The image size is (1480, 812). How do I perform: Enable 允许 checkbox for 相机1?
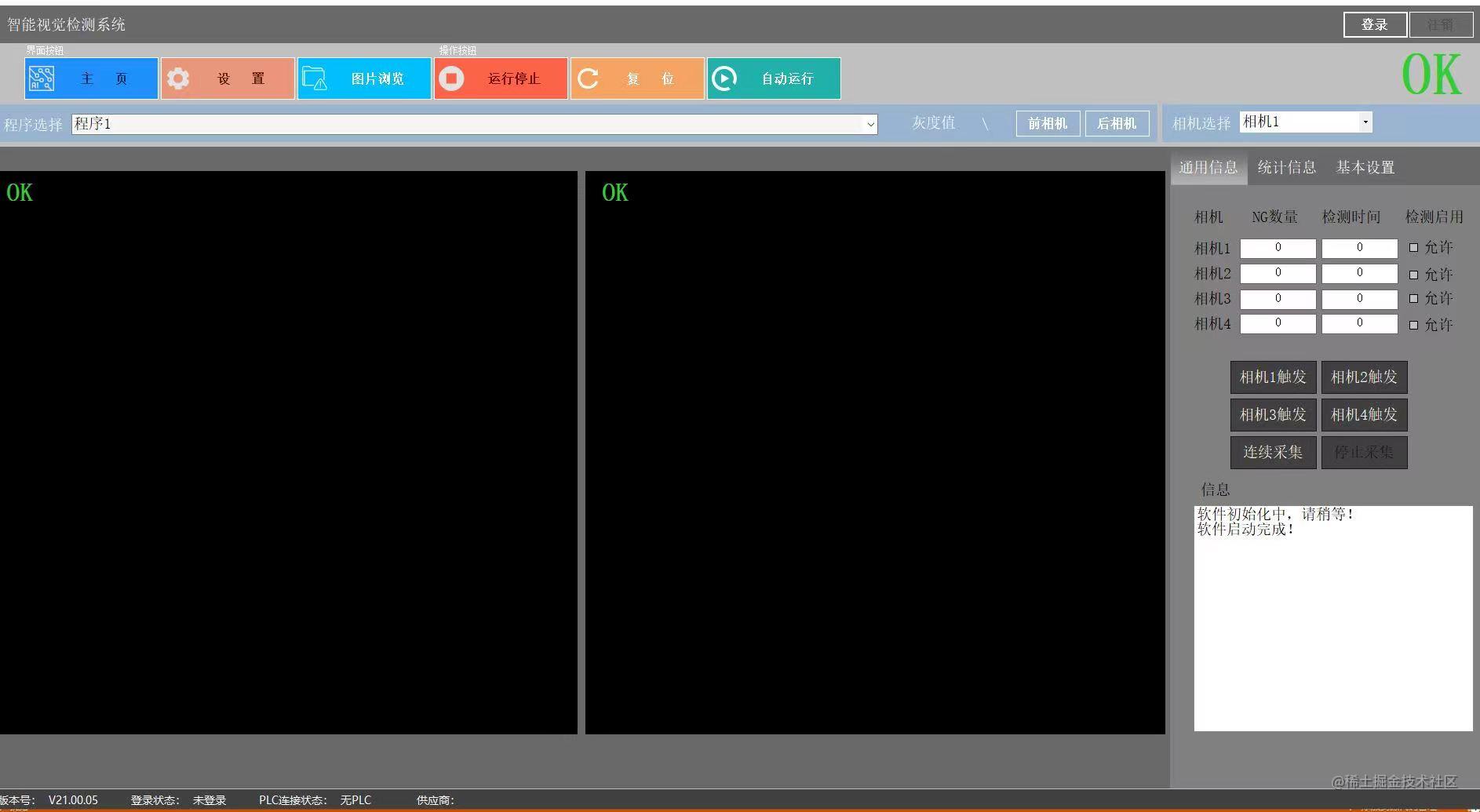(1413, 247)
